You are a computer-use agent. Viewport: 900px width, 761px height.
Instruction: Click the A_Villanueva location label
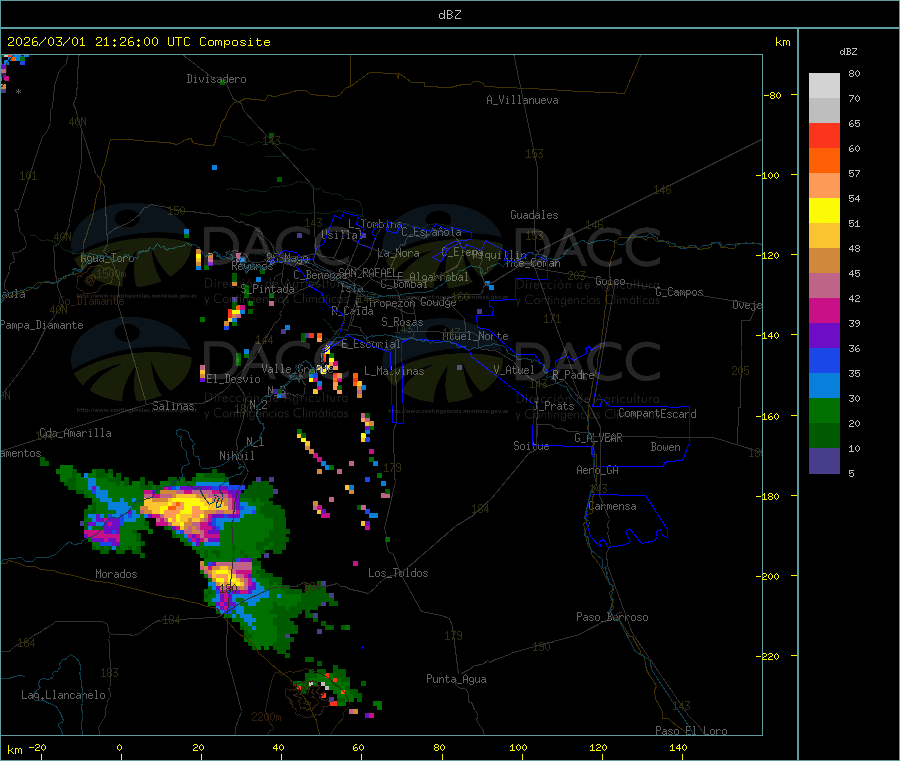(522, 100)
